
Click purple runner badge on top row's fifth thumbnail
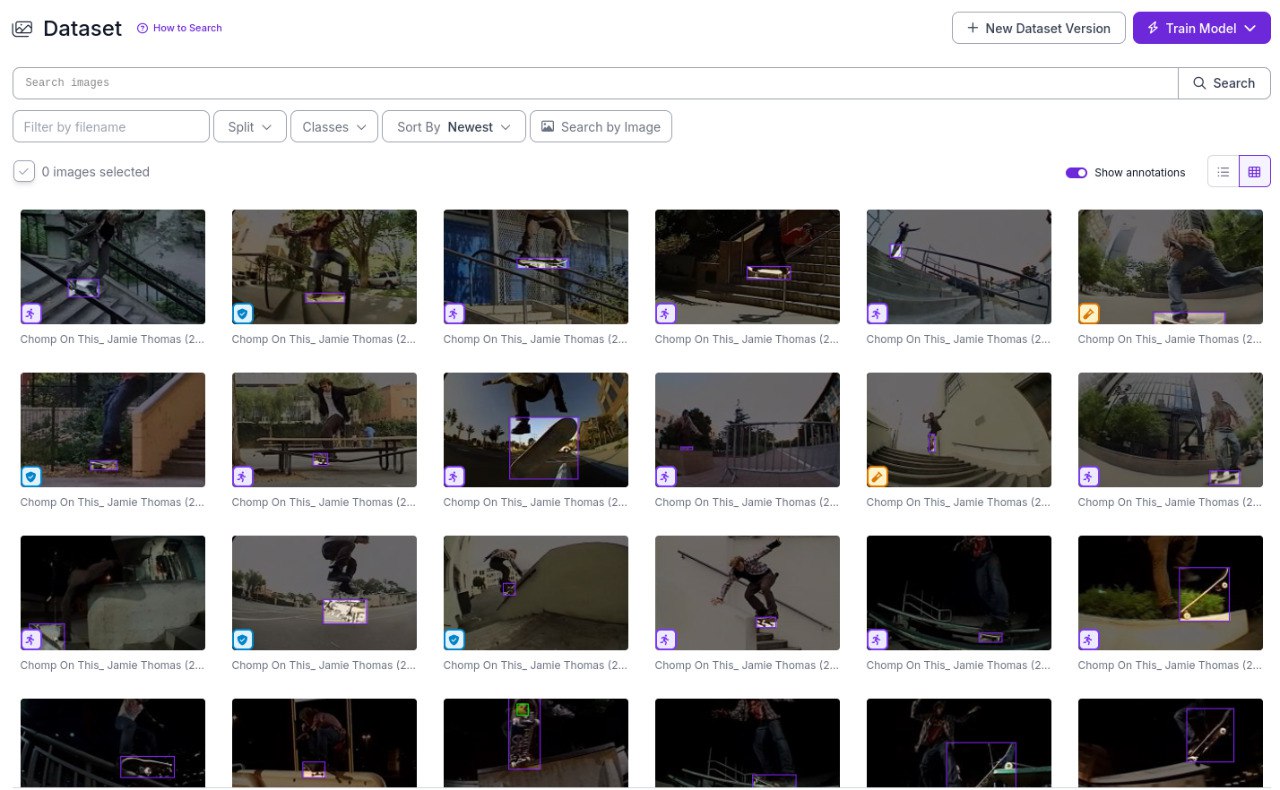click(877, 314)
